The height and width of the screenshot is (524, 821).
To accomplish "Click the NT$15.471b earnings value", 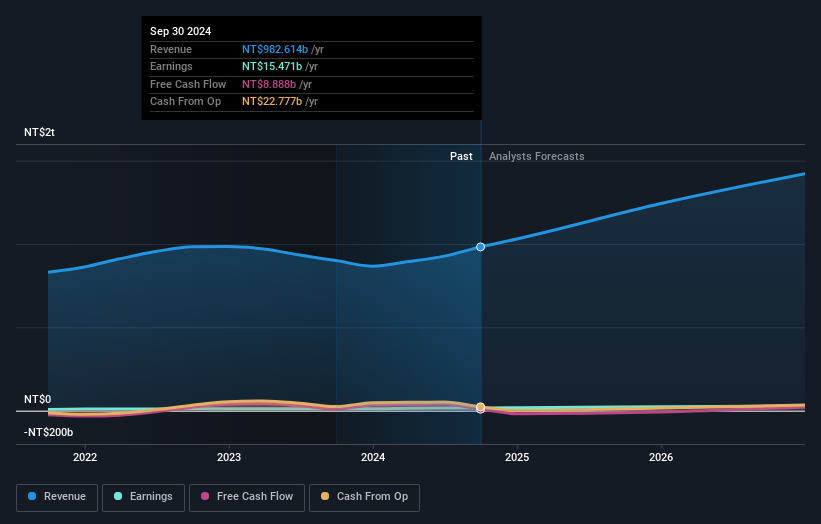I will 272,66.
